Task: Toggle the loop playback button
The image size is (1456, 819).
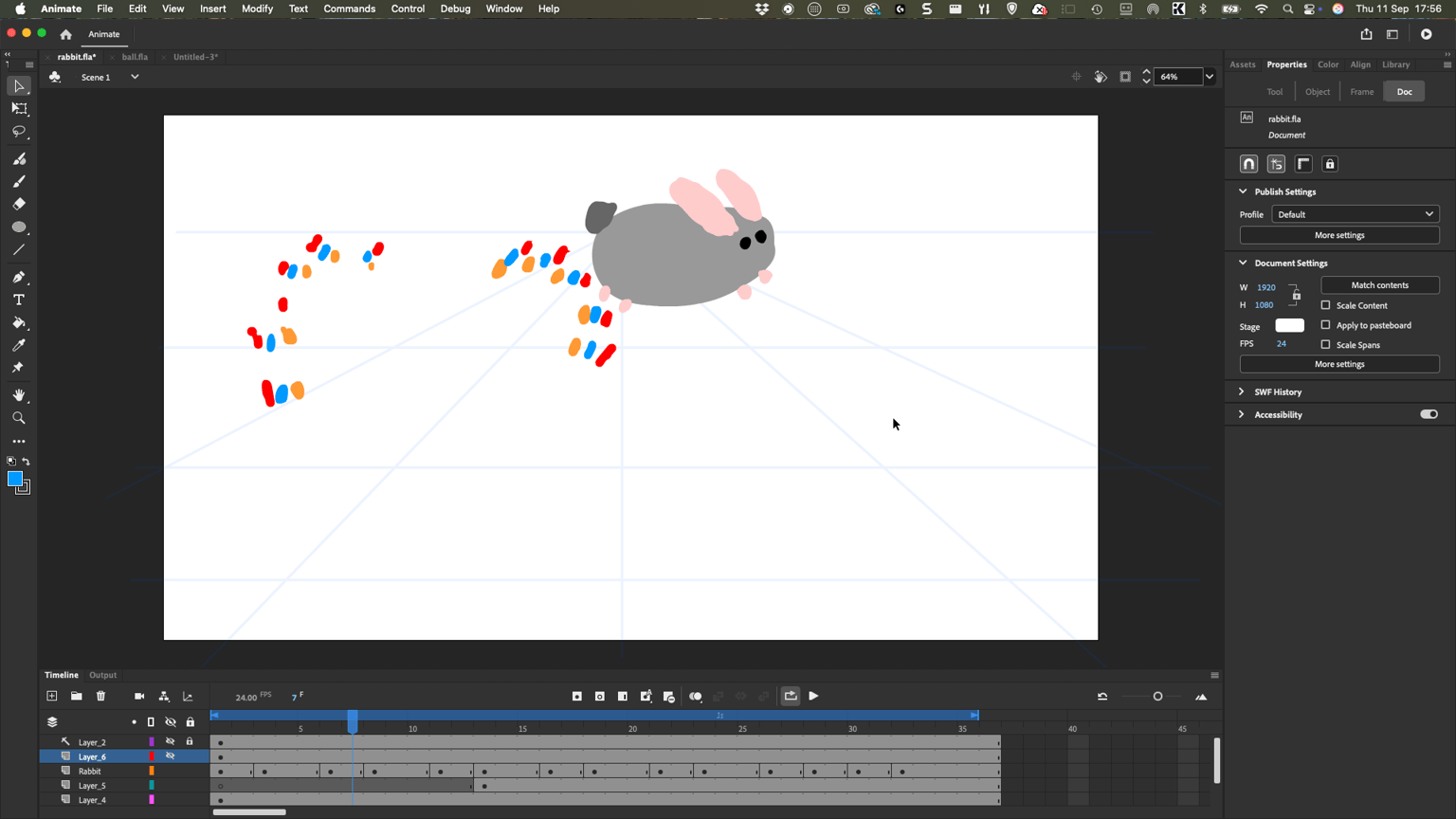Action: click(x=791, y=696)
